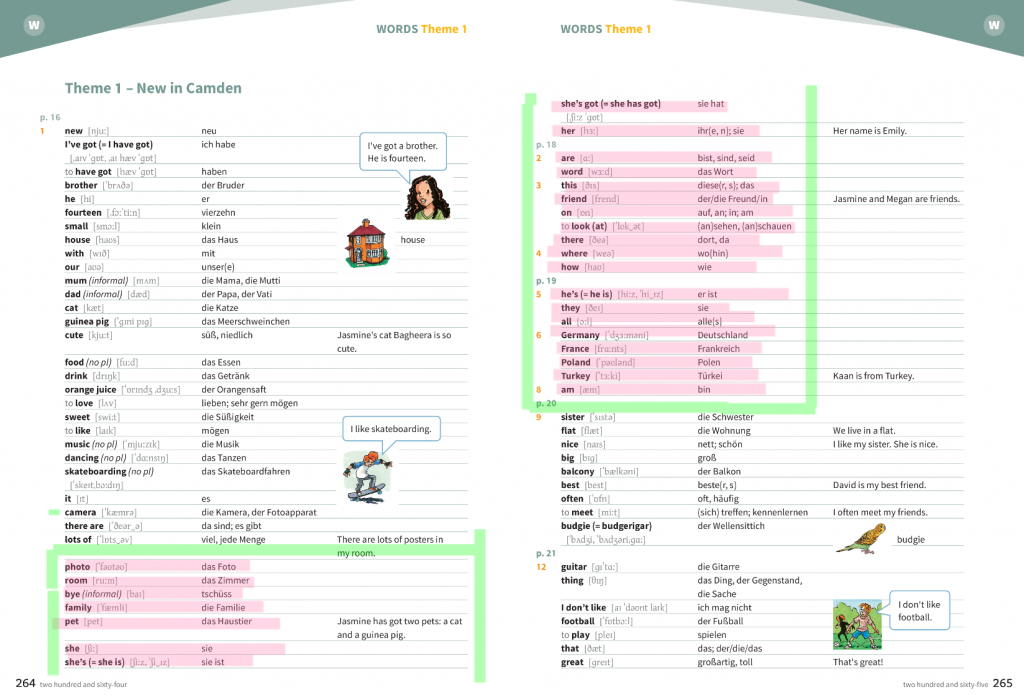Select the pink highlighted word 'Germany'

point(580,335)
